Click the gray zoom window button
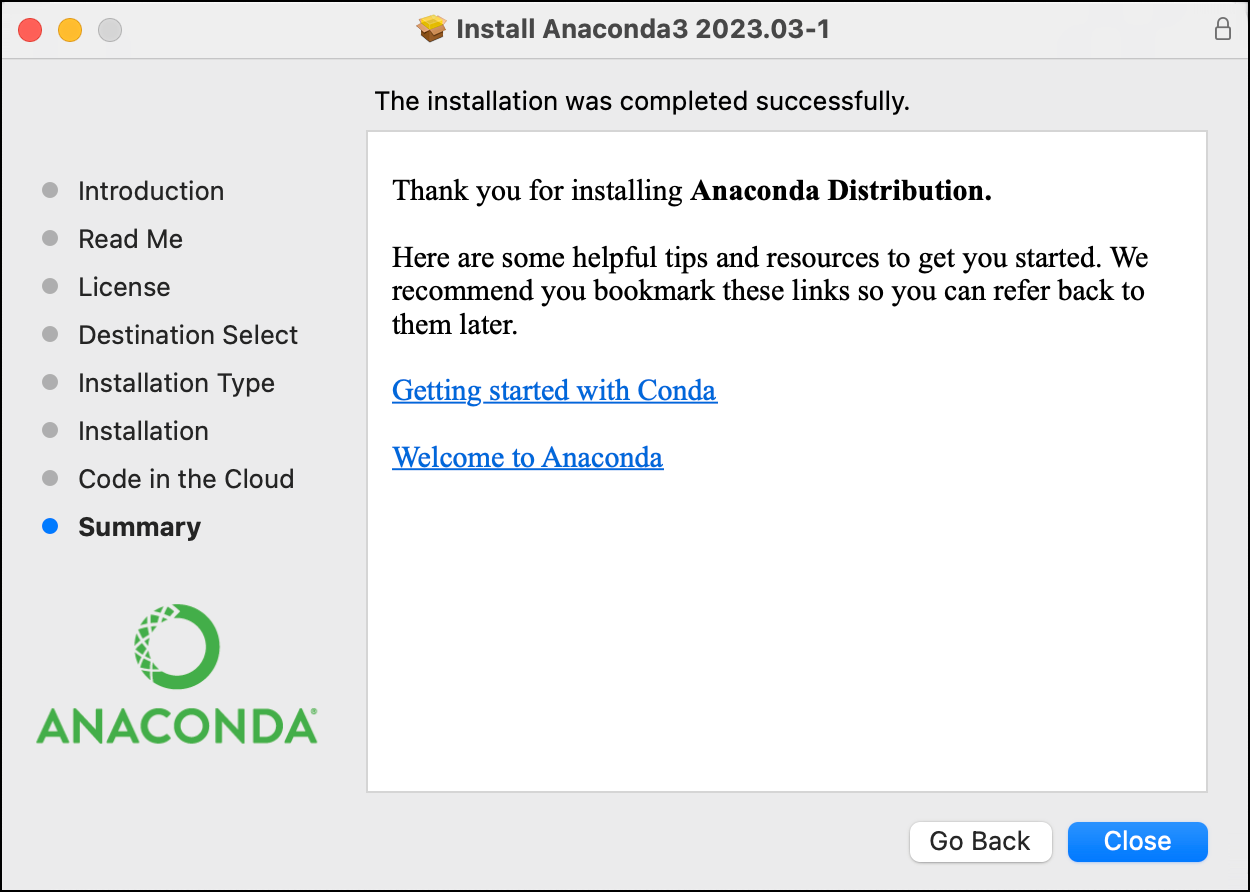Screen dimensions: 1250x892 pyautogui.click(x=110, y=30)
